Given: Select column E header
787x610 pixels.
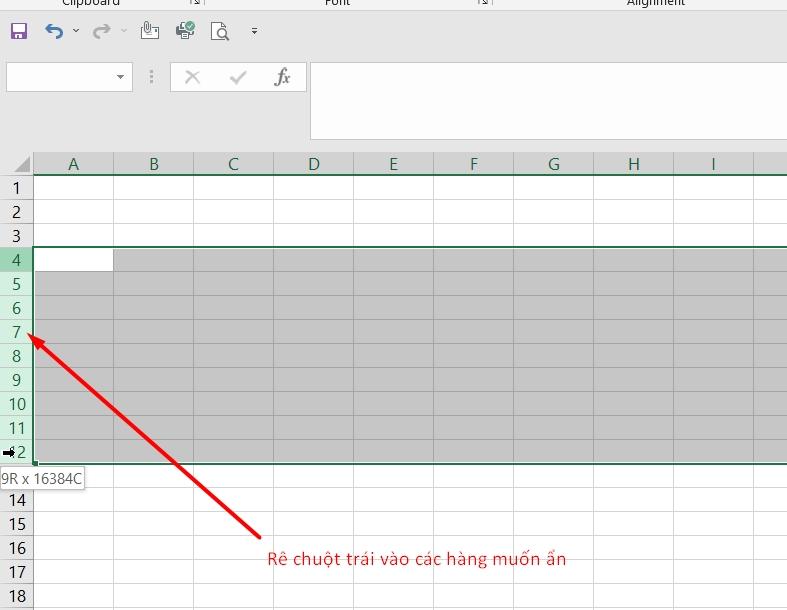Looking at the screenshot, I should [394, 164].
